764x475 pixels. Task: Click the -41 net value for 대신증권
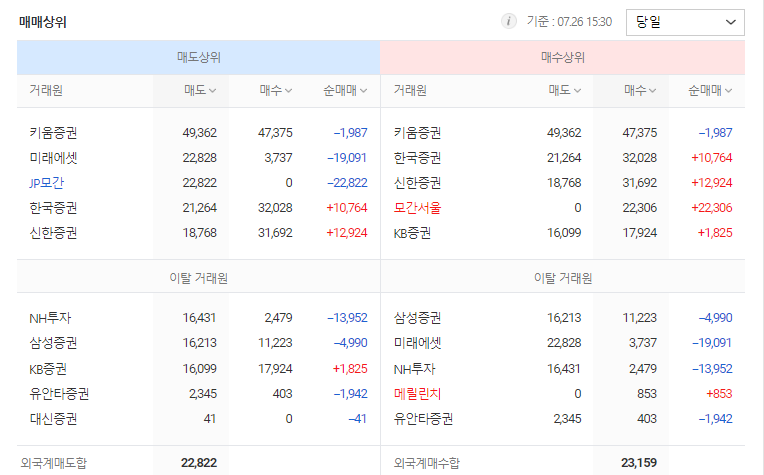coord(357,419)
